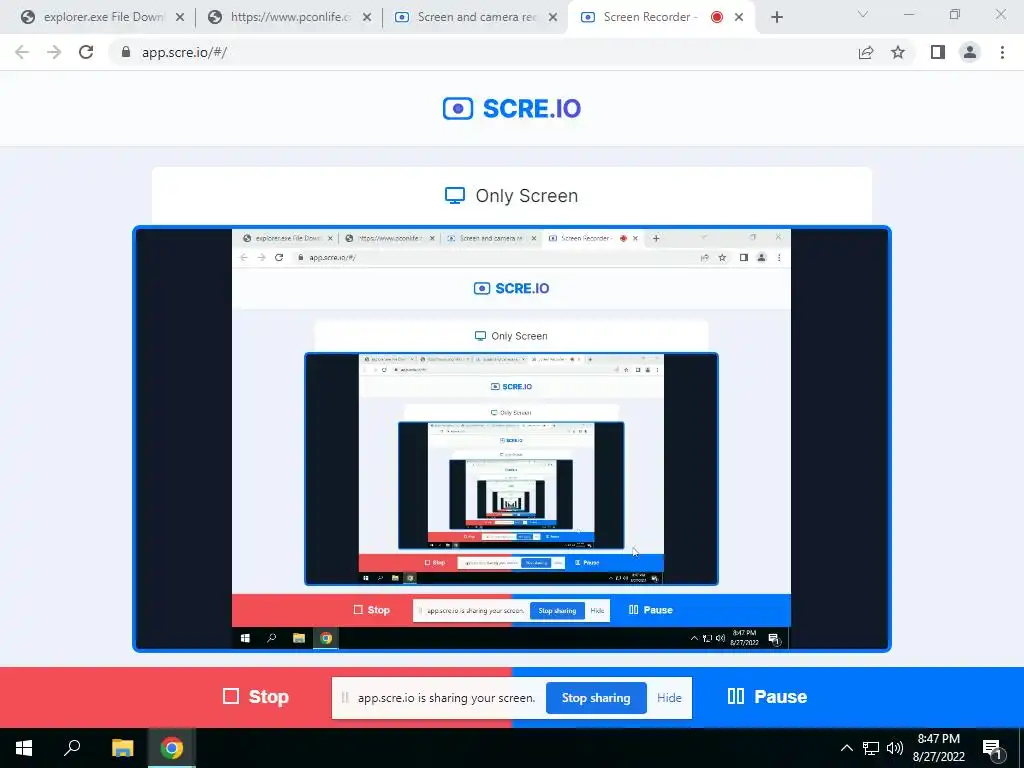Go back to the previous page

(x=22, y=52)
